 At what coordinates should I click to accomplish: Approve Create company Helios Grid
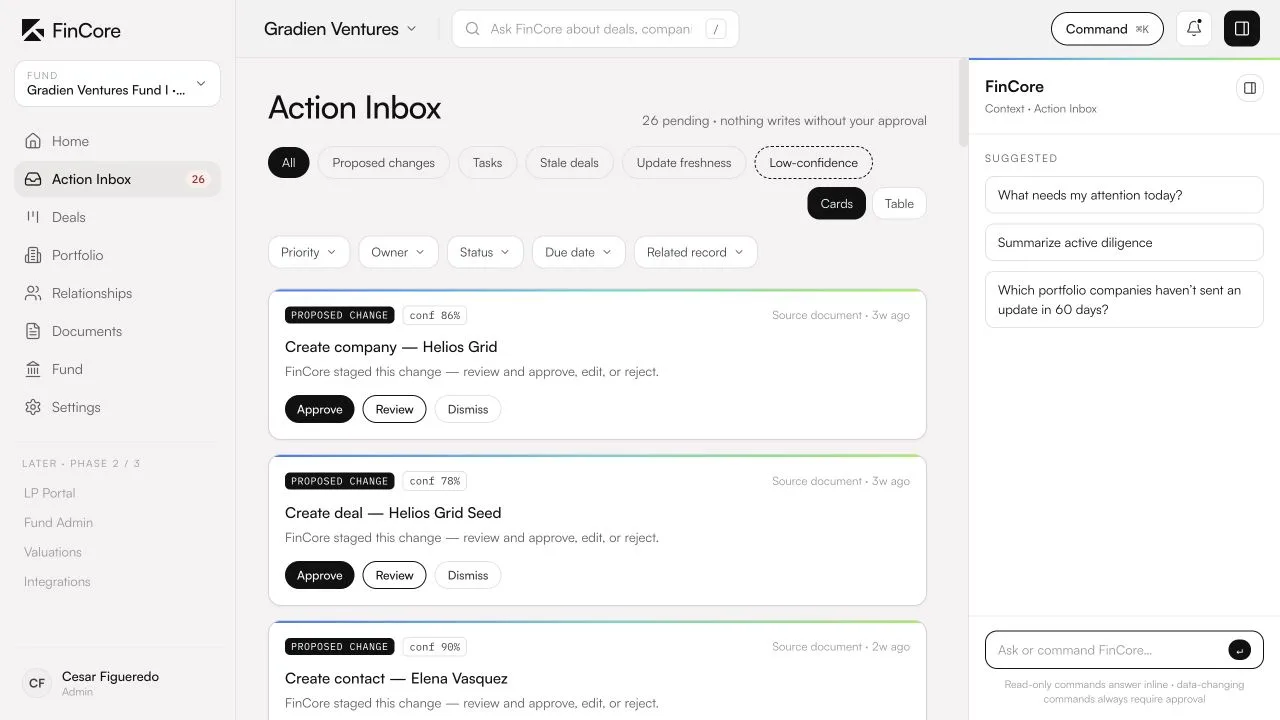click(320, 409)
